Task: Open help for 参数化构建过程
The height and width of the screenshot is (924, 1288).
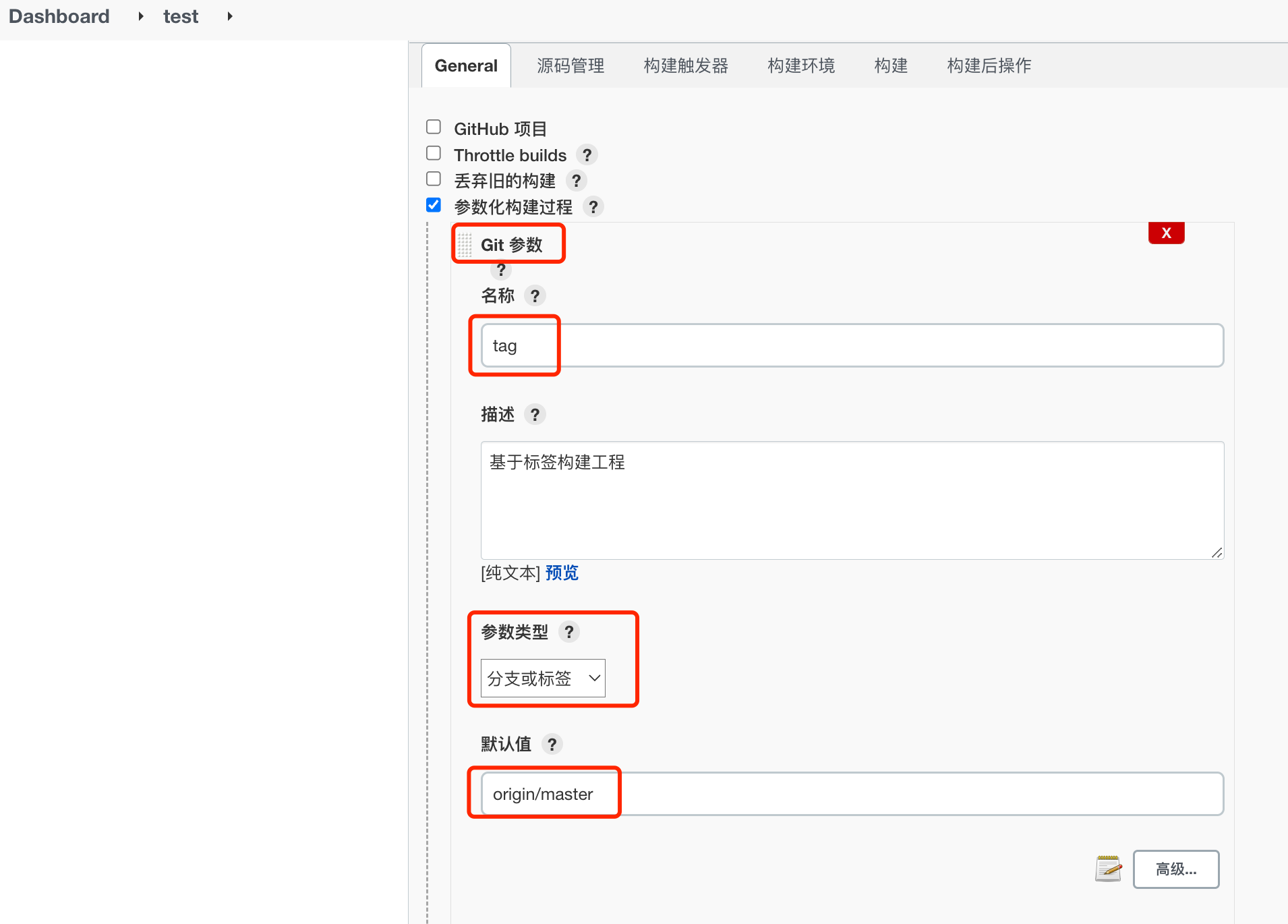Action: pos(593,207)
